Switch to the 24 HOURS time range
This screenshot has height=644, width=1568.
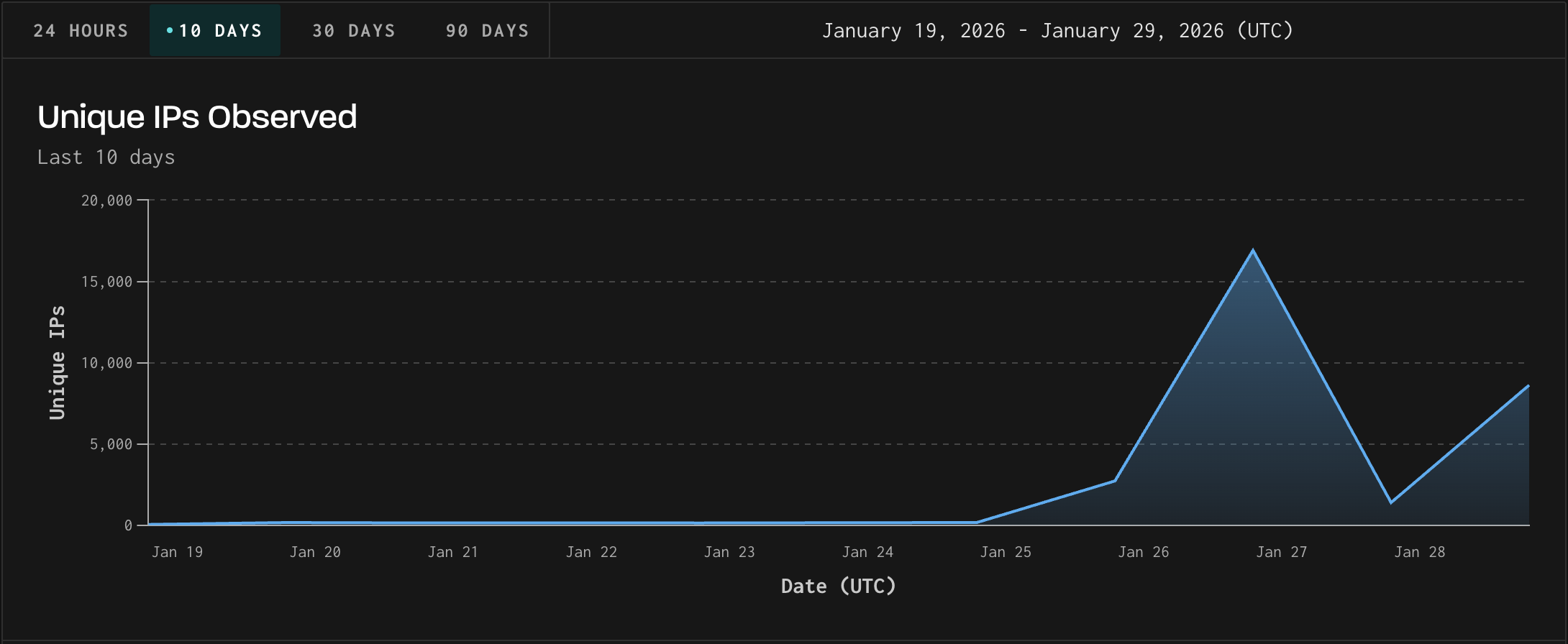point(80,31)
